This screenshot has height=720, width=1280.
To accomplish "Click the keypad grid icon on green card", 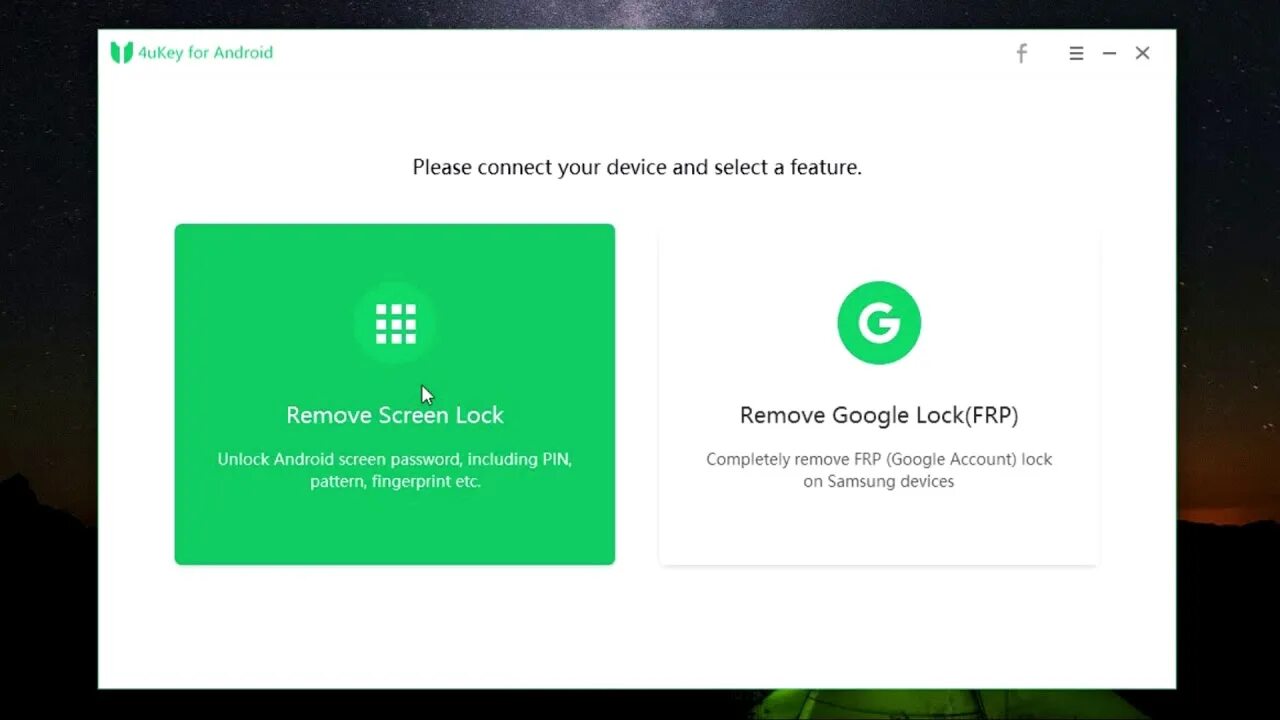I will click(x=395, y=323).
